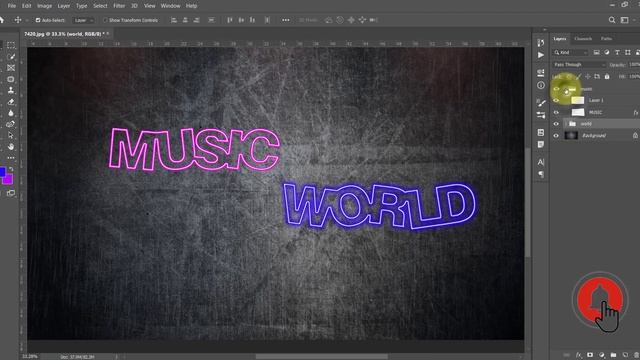Open the Window menu
The image size is (640, 360).
[171, 6]
